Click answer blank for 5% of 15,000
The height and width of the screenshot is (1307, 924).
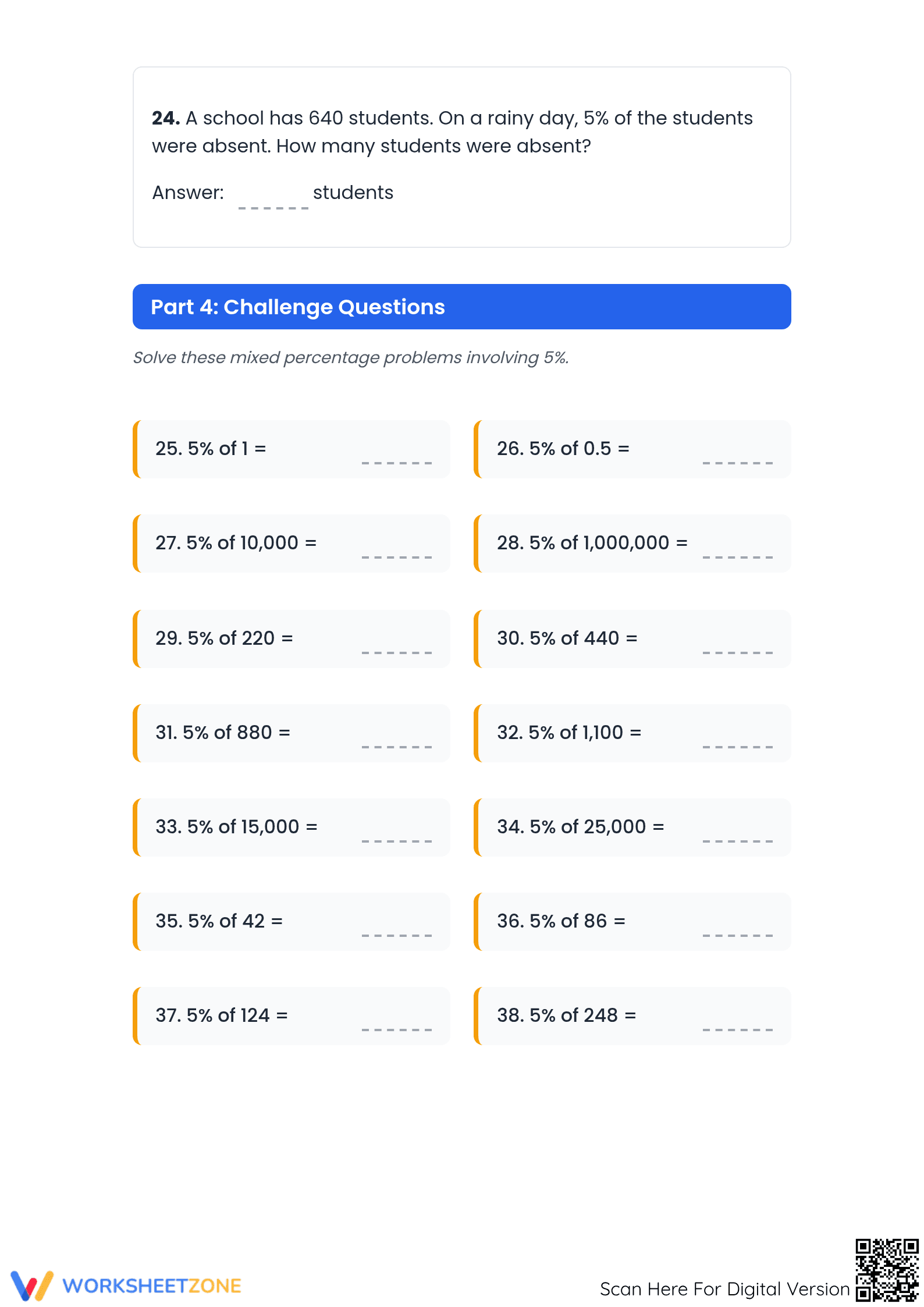click(397, 832)
